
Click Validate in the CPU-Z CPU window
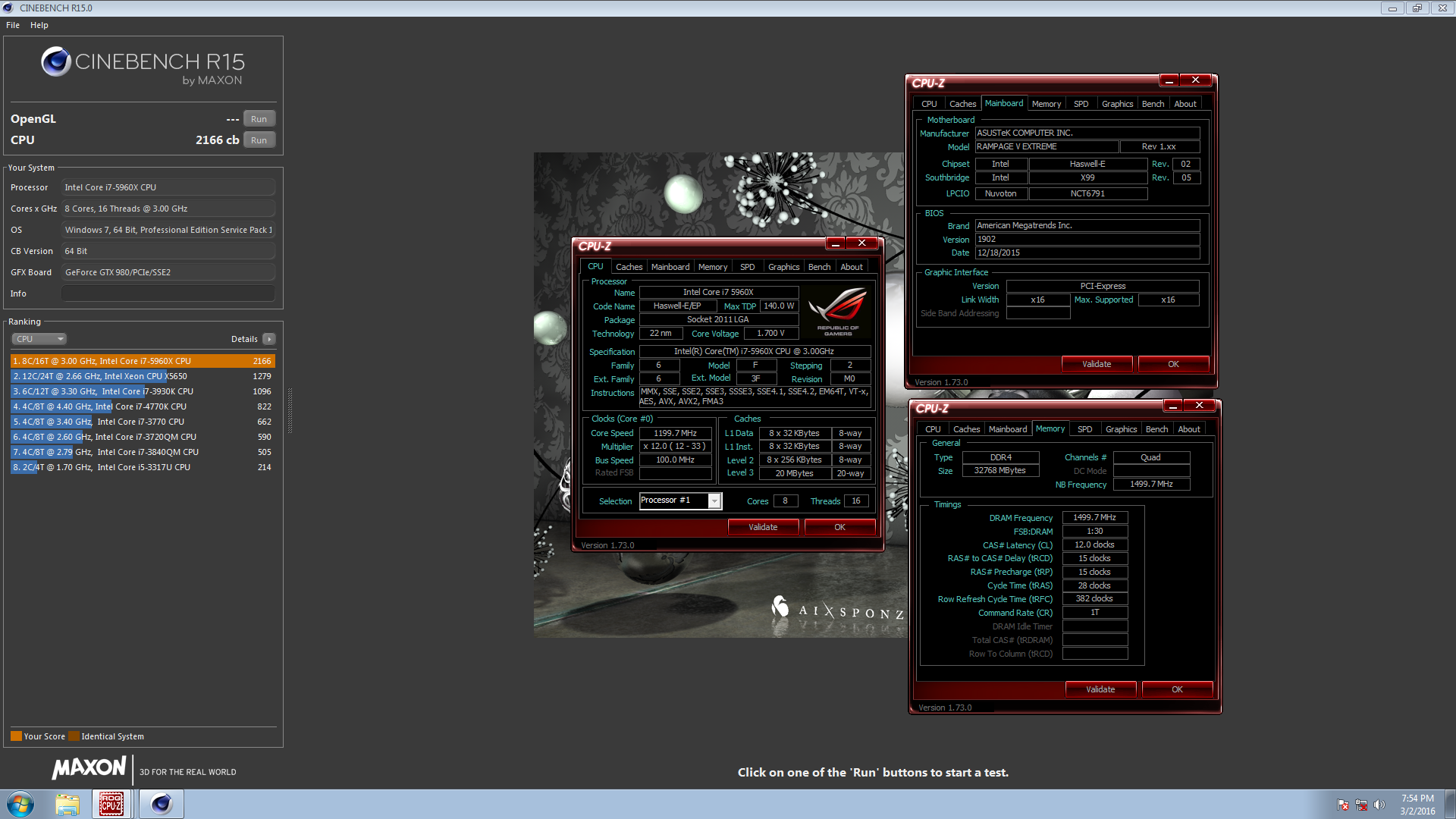[763, 527]
